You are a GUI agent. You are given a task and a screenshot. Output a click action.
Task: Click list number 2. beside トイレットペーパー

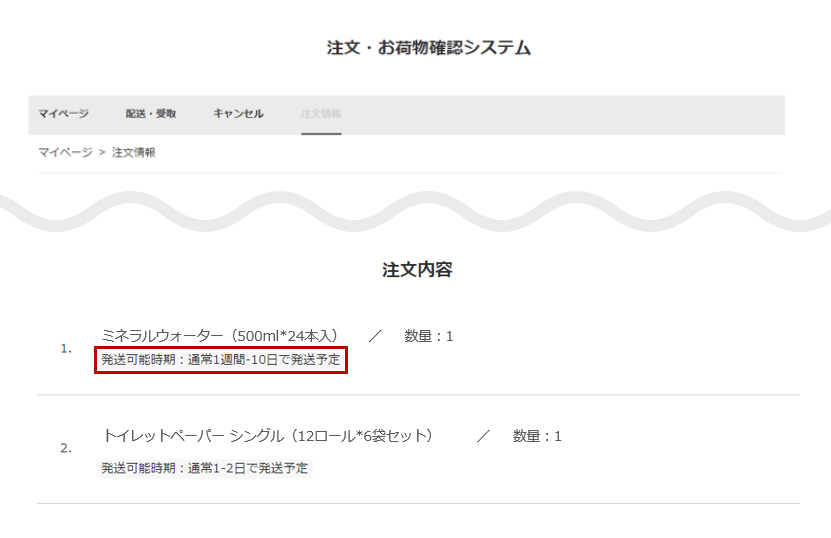66,448
